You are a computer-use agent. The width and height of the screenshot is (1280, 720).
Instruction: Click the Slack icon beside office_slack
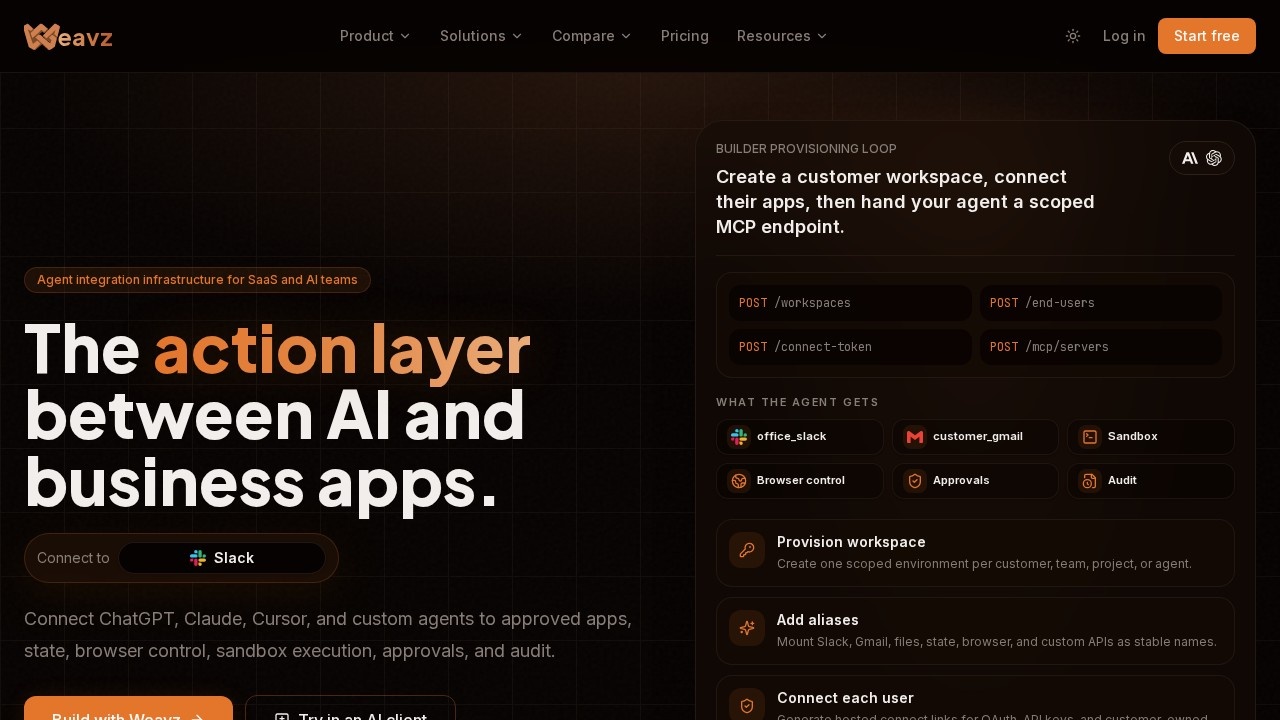click(x=739, y=437)
